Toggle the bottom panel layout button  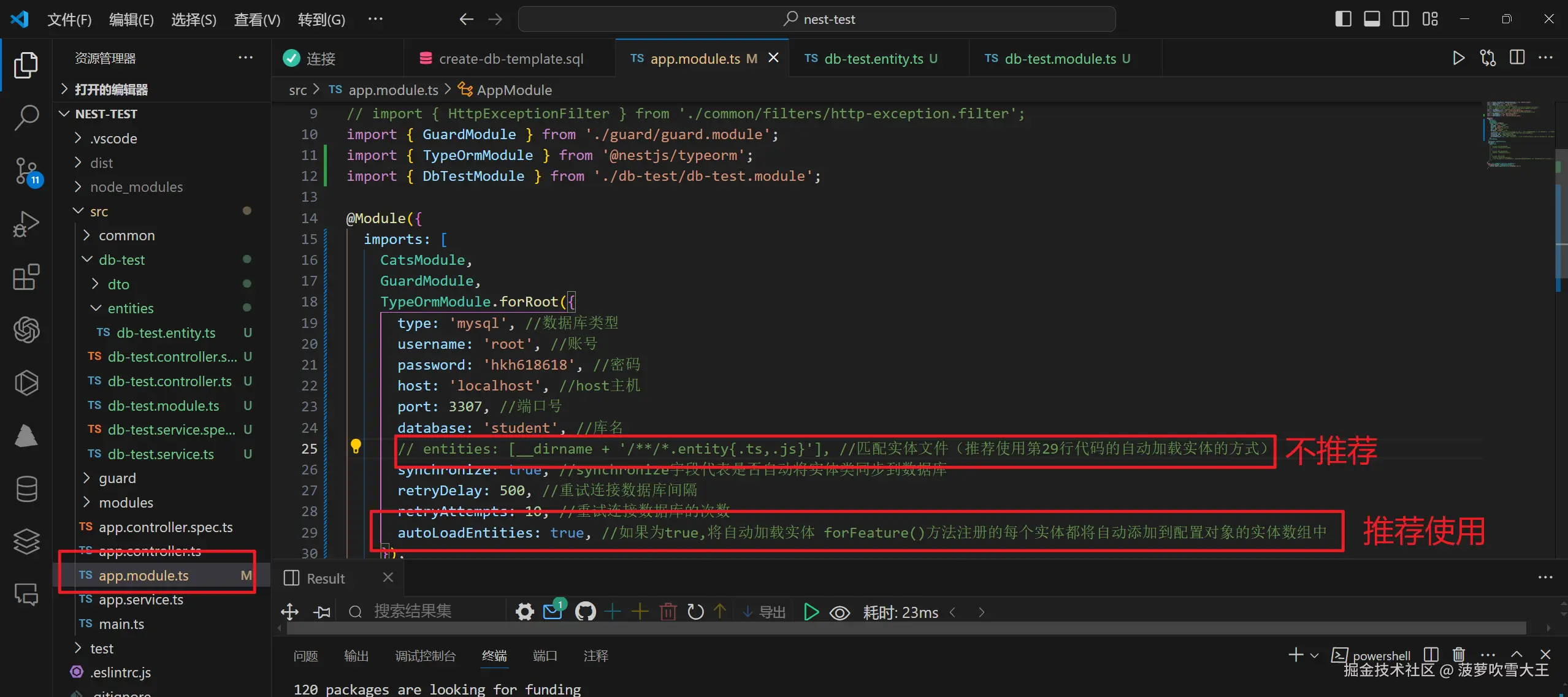1372,19
